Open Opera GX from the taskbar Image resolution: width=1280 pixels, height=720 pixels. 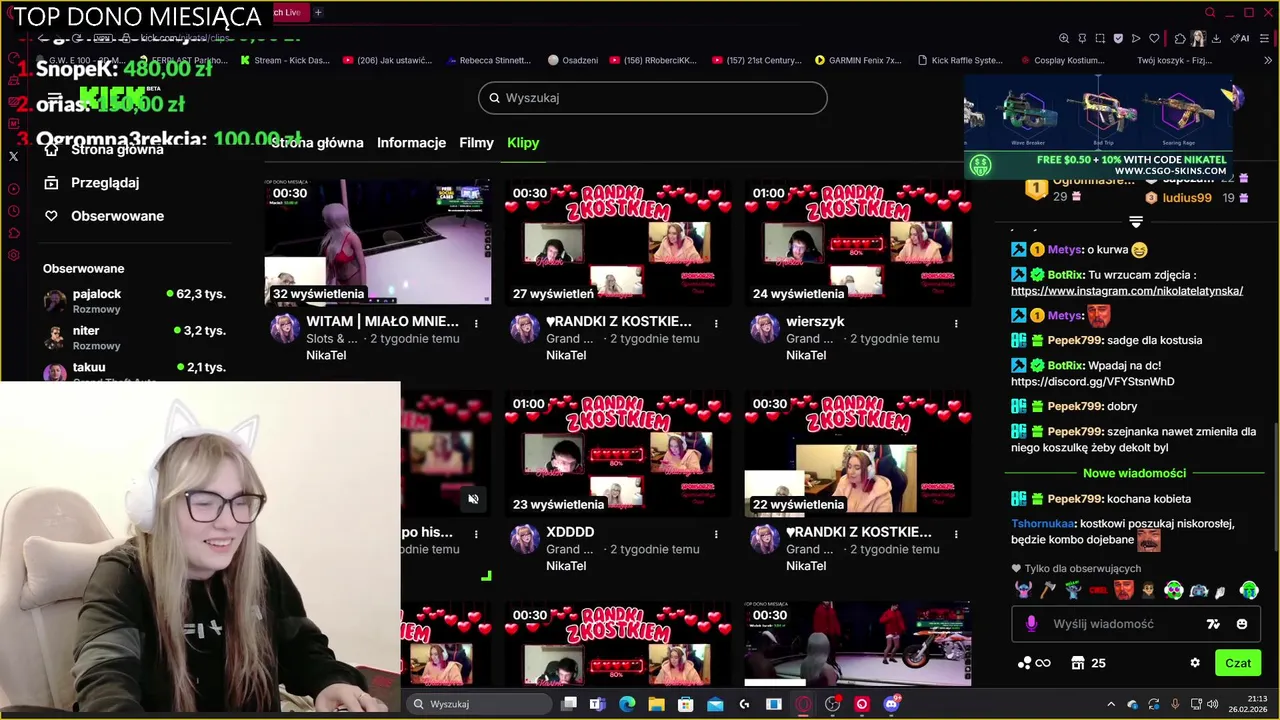point(803,704)
